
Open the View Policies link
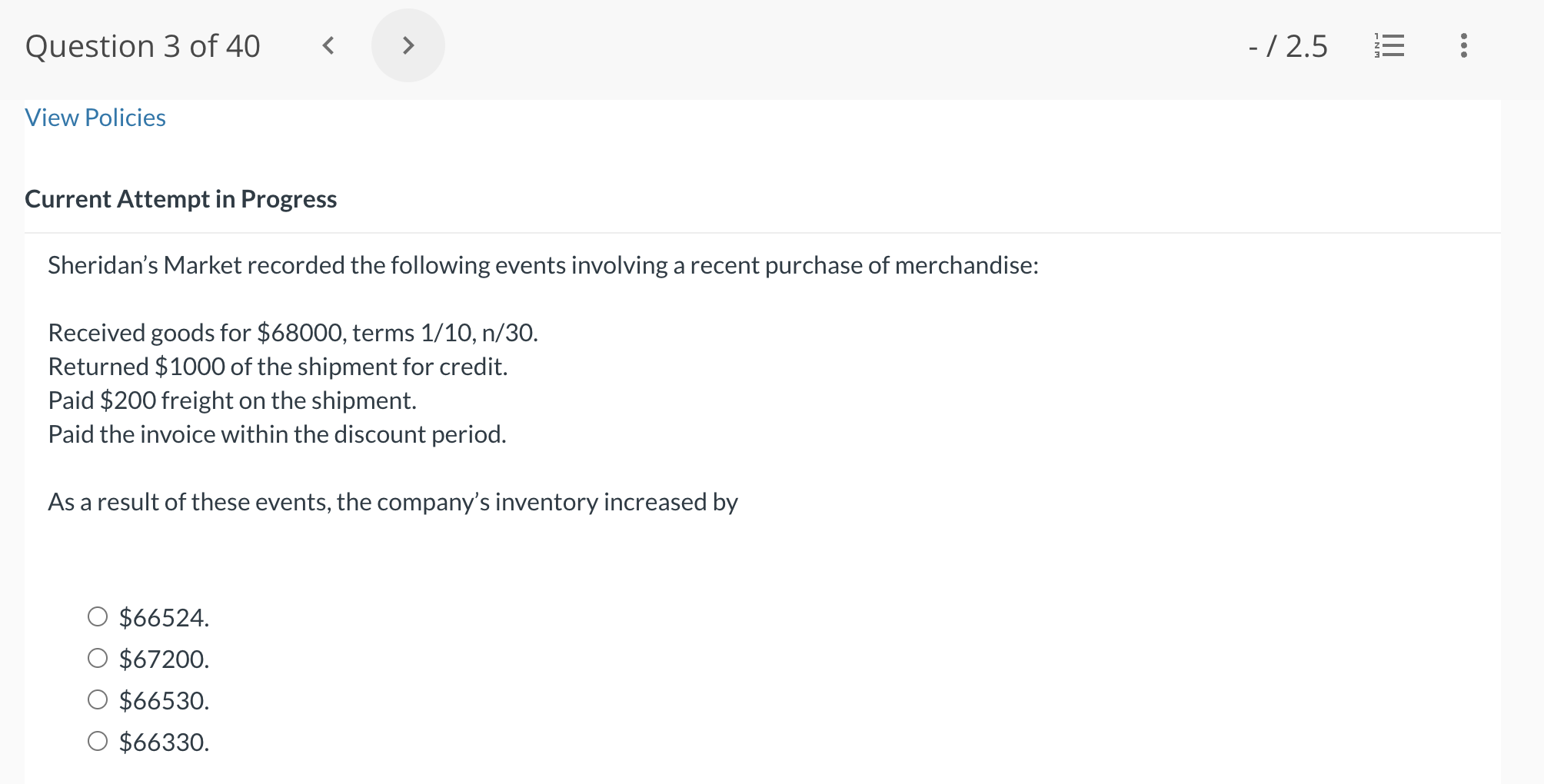[95, 118]
